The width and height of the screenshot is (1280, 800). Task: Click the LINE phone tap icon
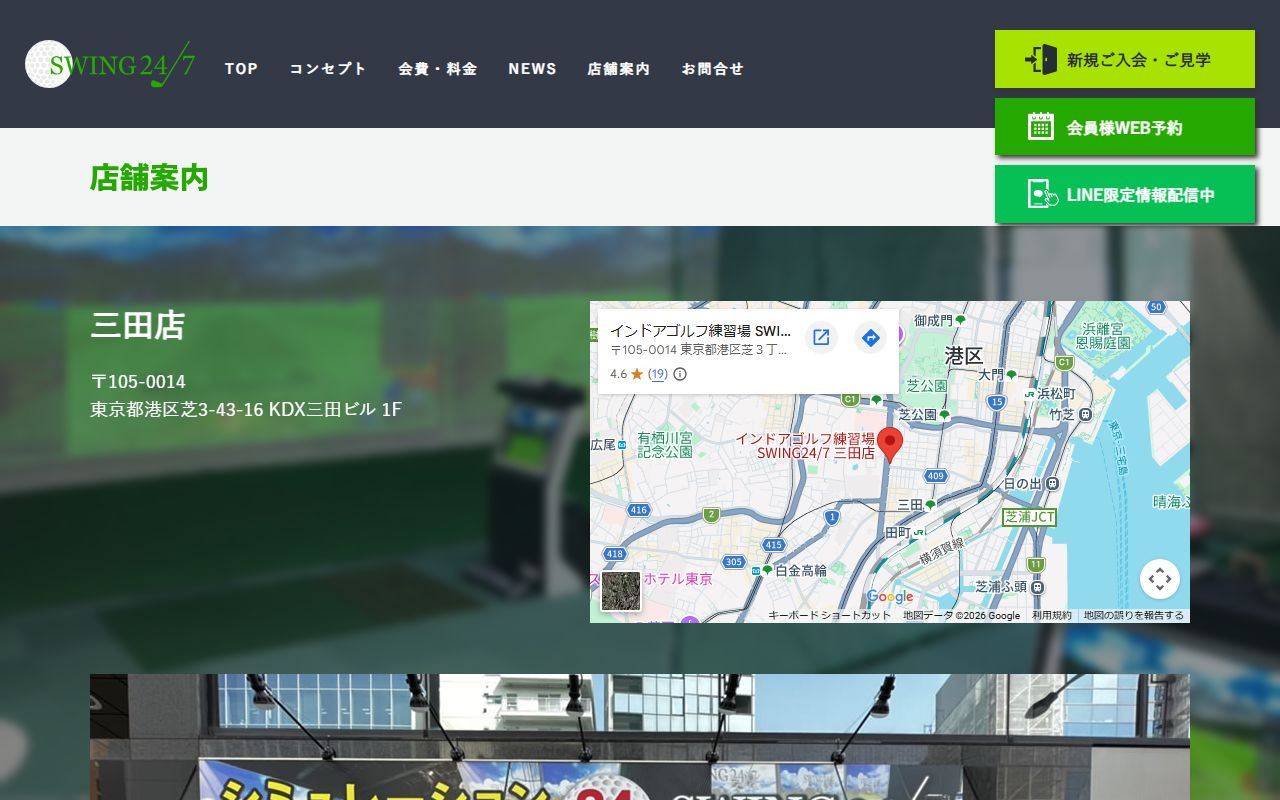1042,194
